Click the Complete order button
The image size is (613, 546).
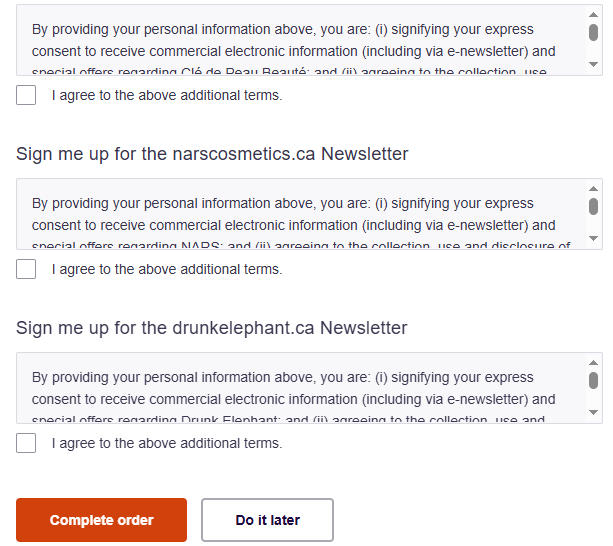pyautogui.click(x=101, y=520)
